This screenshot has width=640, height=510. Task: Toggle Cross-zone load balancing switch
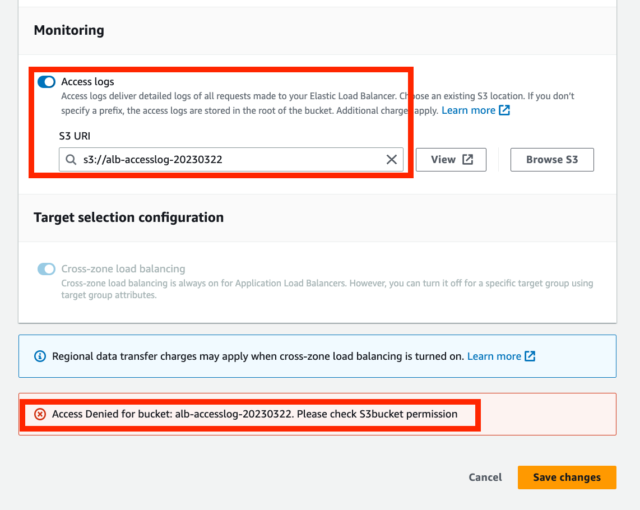point(46,269)
